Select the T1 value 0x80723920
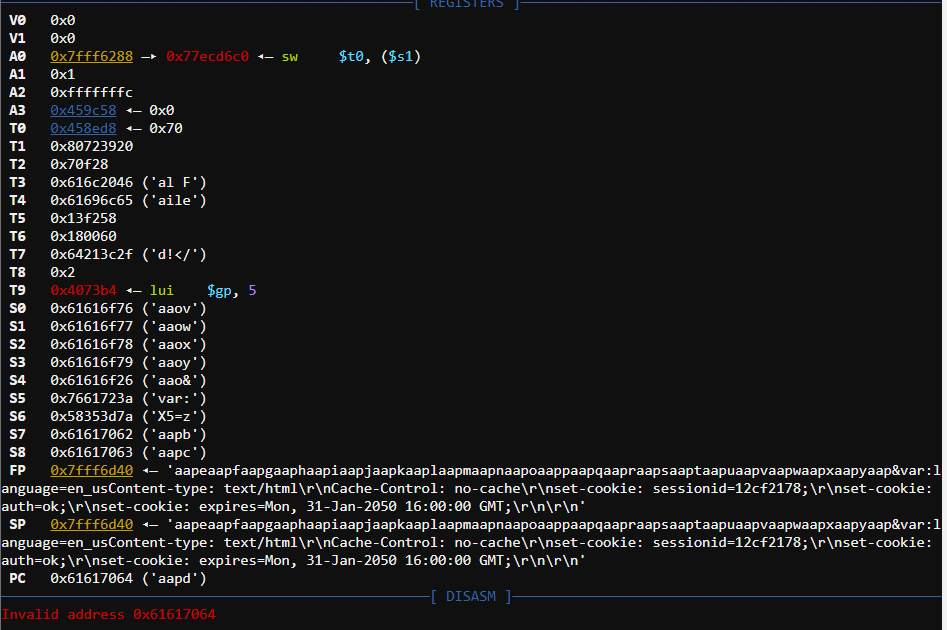The image size is (947, 630). pos(92,146)
